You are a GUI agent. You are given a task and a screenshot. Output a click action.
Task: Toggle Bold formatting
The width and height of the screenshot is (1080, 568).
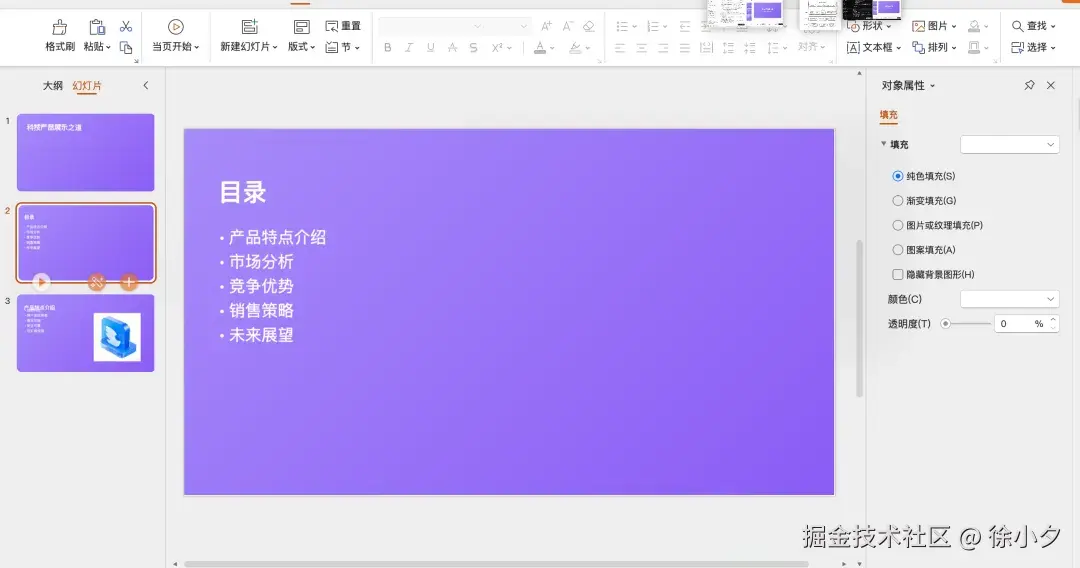[388, 48]
